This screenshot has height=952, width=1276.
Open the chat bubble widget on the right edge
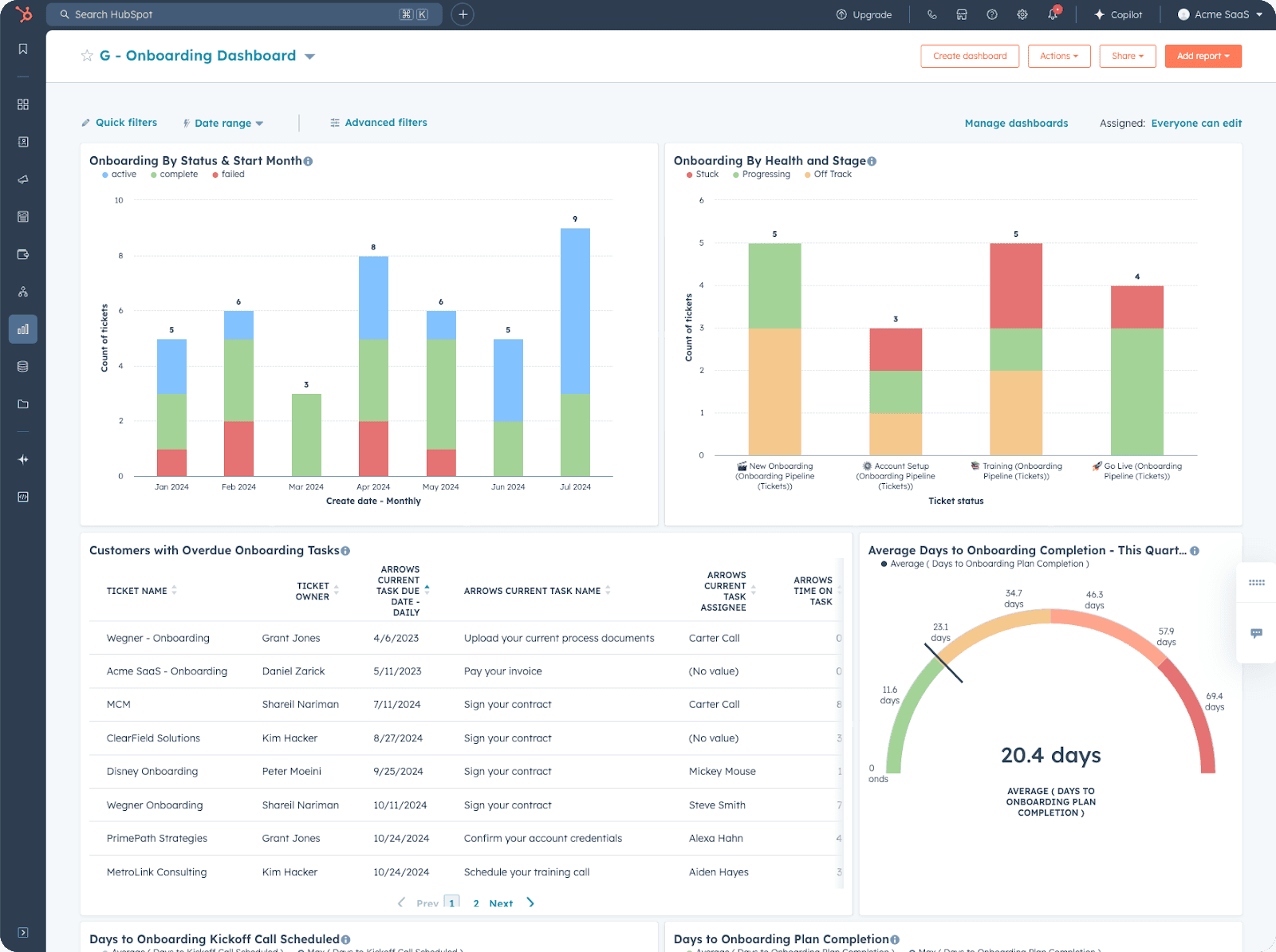click(x=1257, y=634)
